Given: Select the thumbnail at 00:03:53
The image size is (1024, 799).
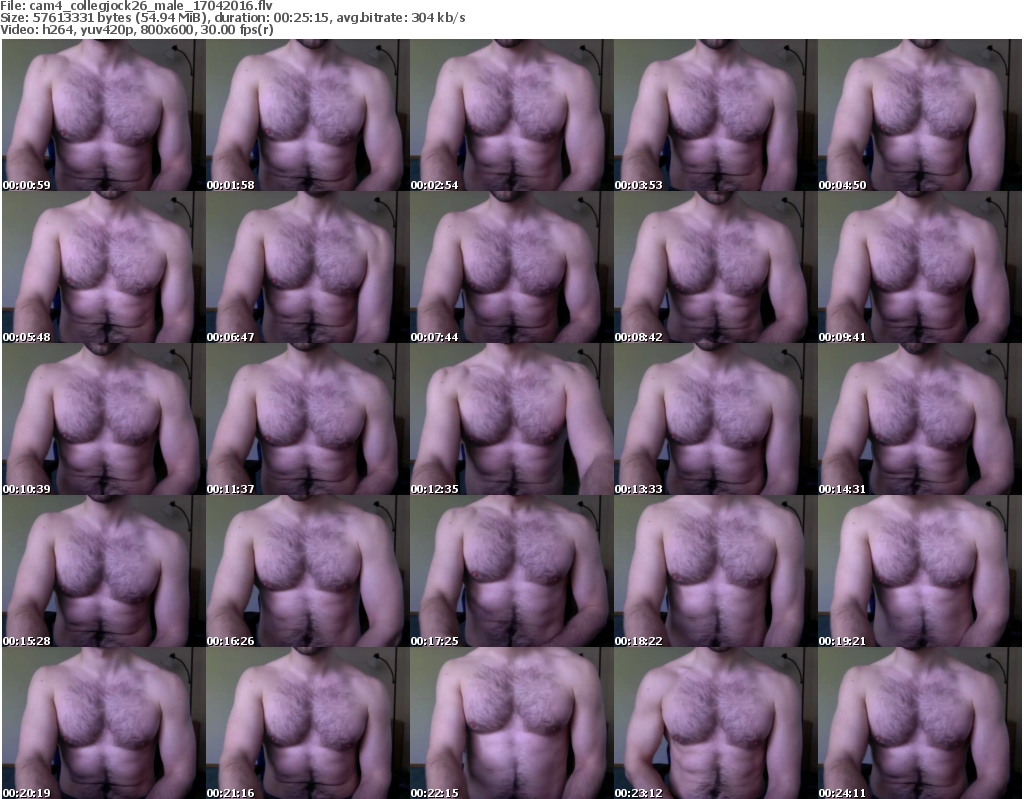Looking at the screenshot, I should (716, 115).
